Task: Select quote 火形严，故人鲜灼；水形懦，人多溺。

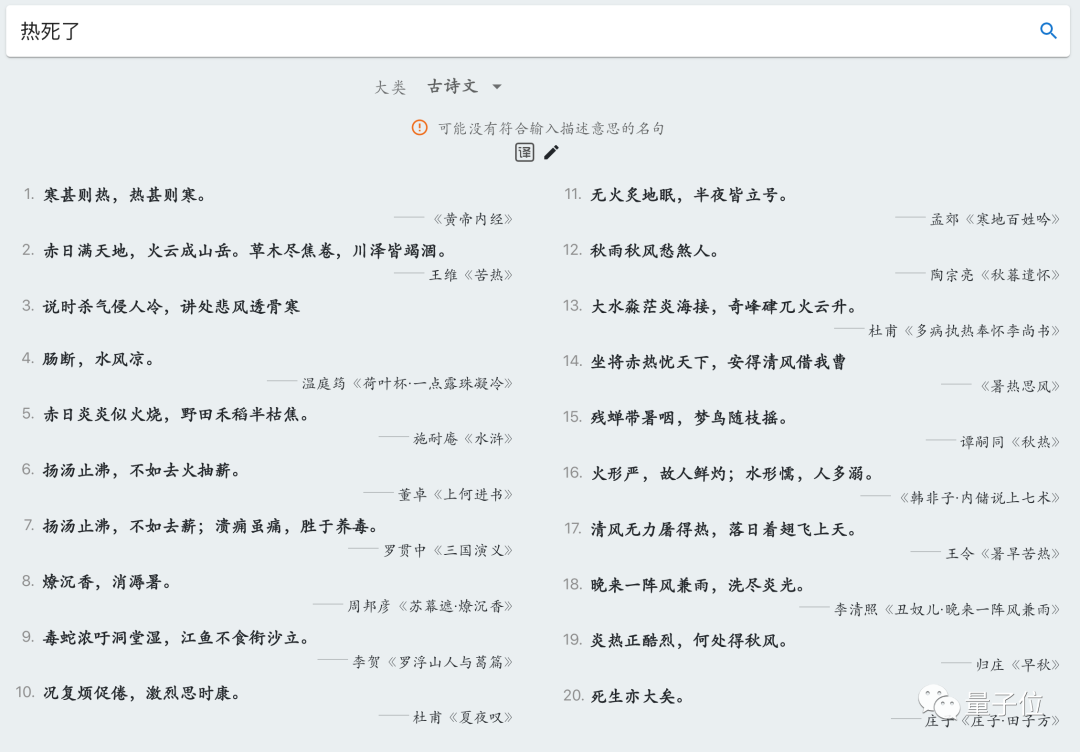Action: (733, 474)
